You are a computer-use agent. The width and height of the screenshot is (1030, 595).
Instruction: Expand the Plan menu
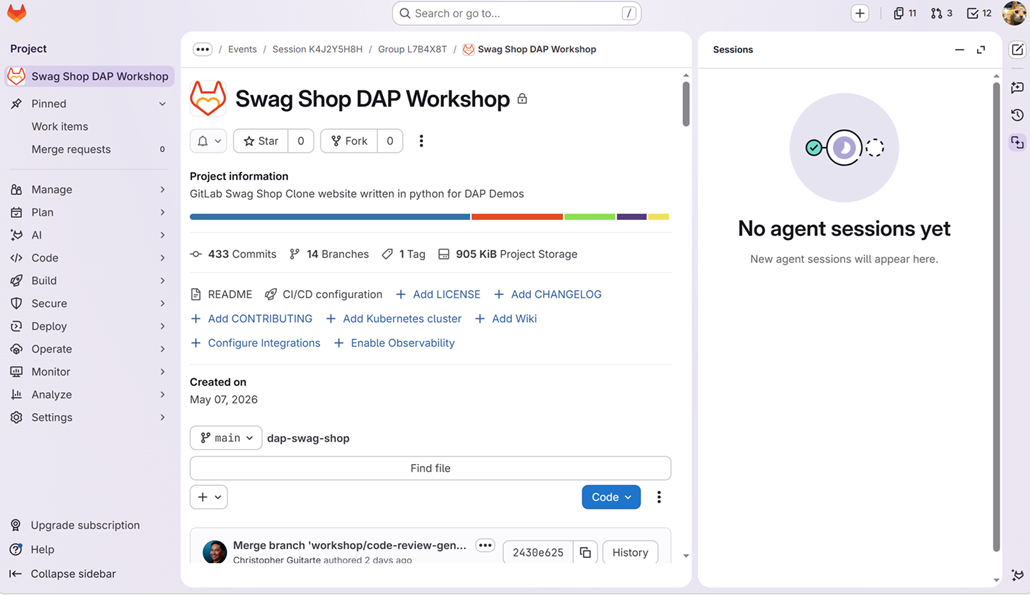pyautogui.click(x=88, y=212)
